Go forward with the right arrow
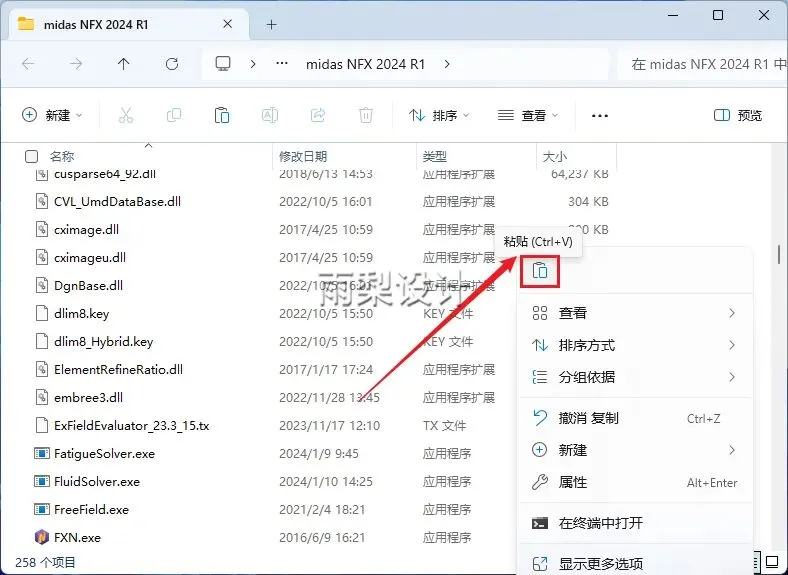 coord(76,64)
